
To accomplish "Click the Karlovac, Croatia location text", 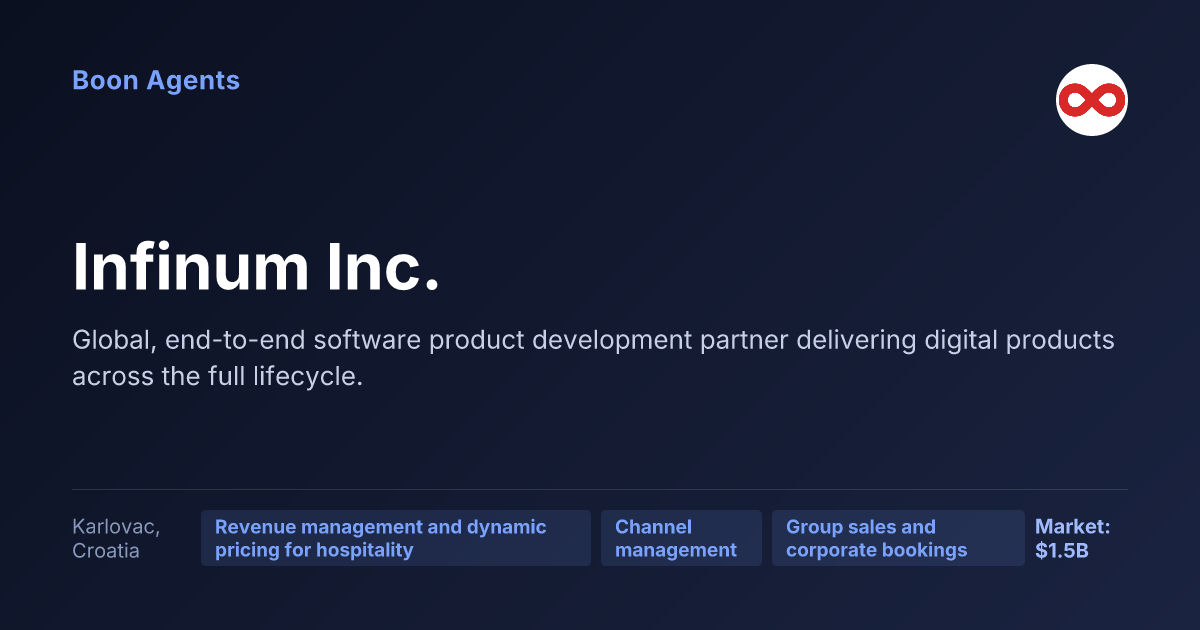I will 116,538.
